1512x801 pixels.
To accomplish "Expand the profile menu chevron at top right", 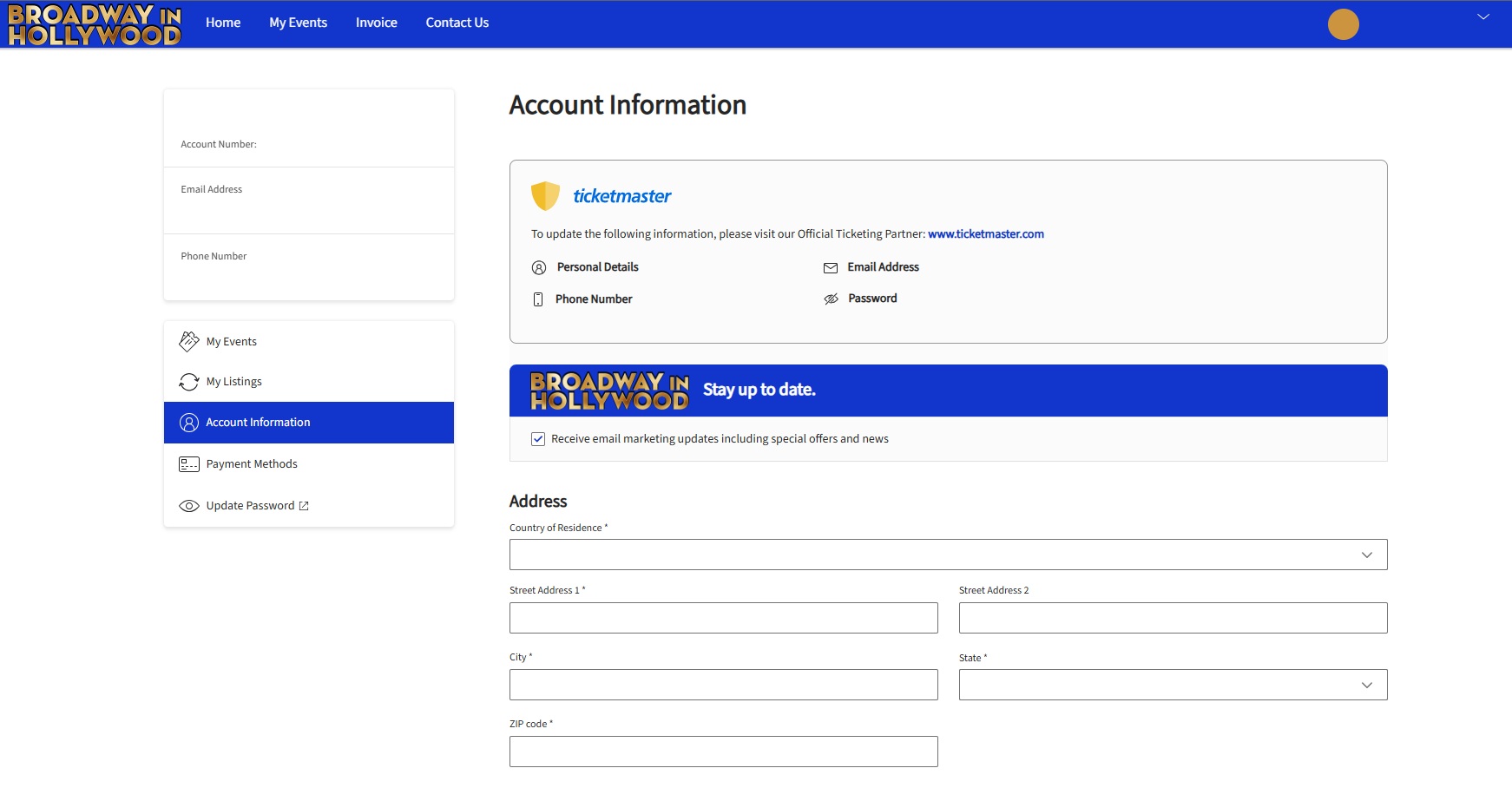I will click(1482, 17).
